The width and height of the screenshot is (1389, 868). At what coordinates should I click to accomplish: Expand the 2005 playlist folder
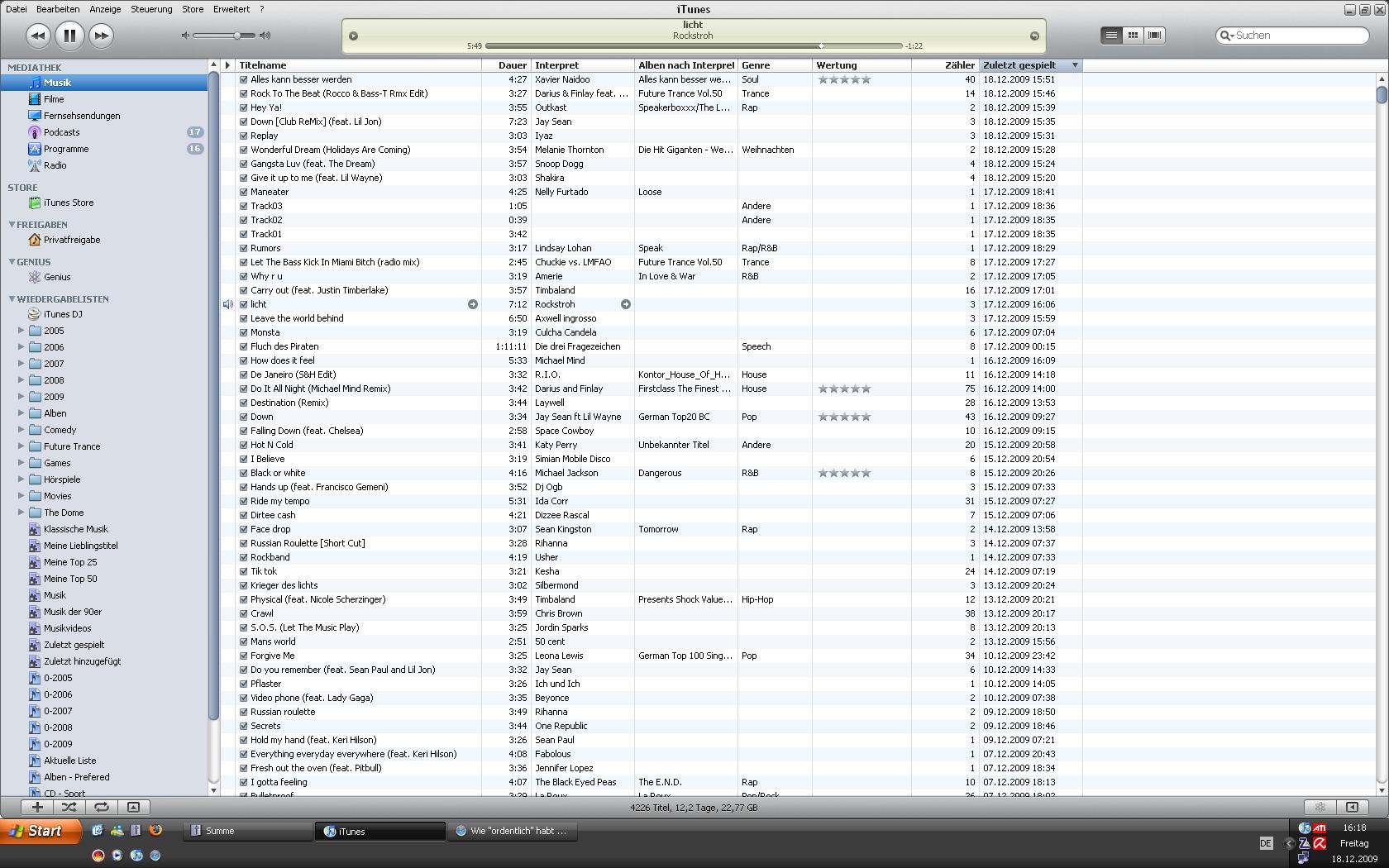tap(21, 331)
